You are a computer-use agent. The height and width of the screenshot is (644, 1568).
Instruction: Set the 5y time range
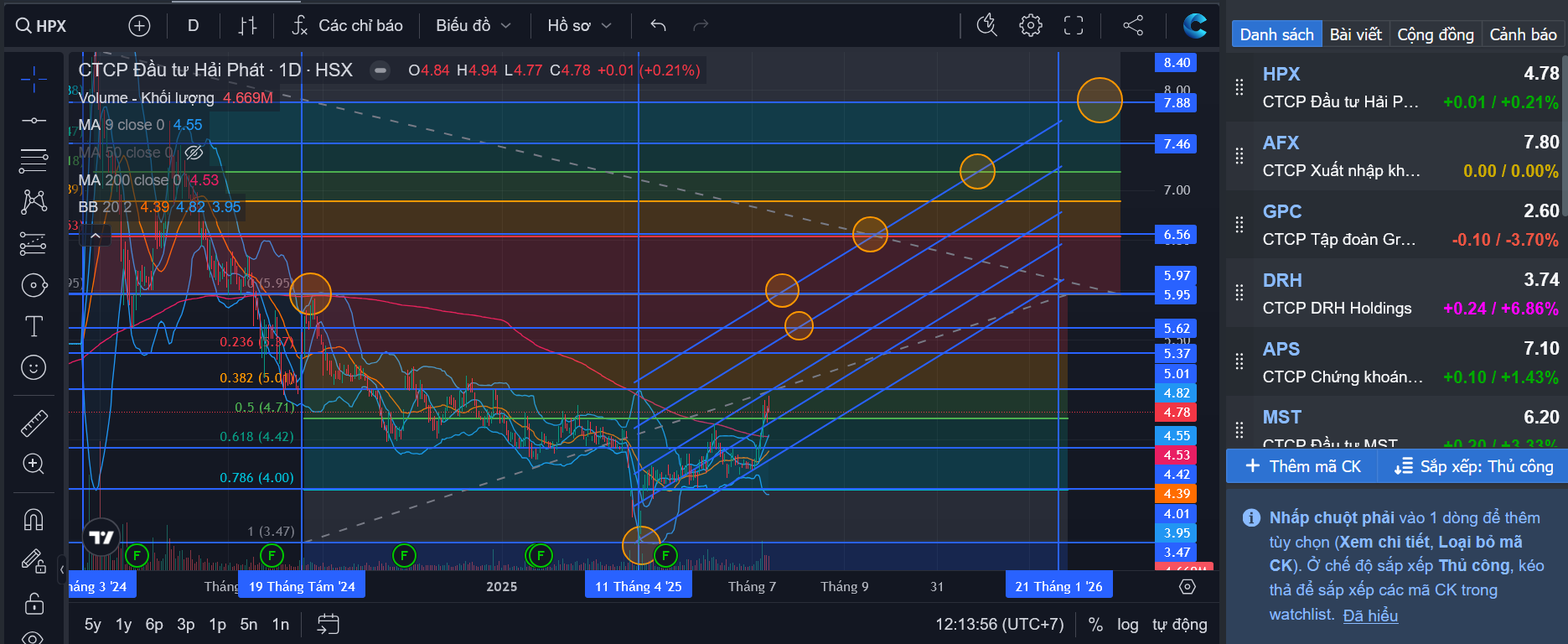pyautogui.click(x=93, y=625)
